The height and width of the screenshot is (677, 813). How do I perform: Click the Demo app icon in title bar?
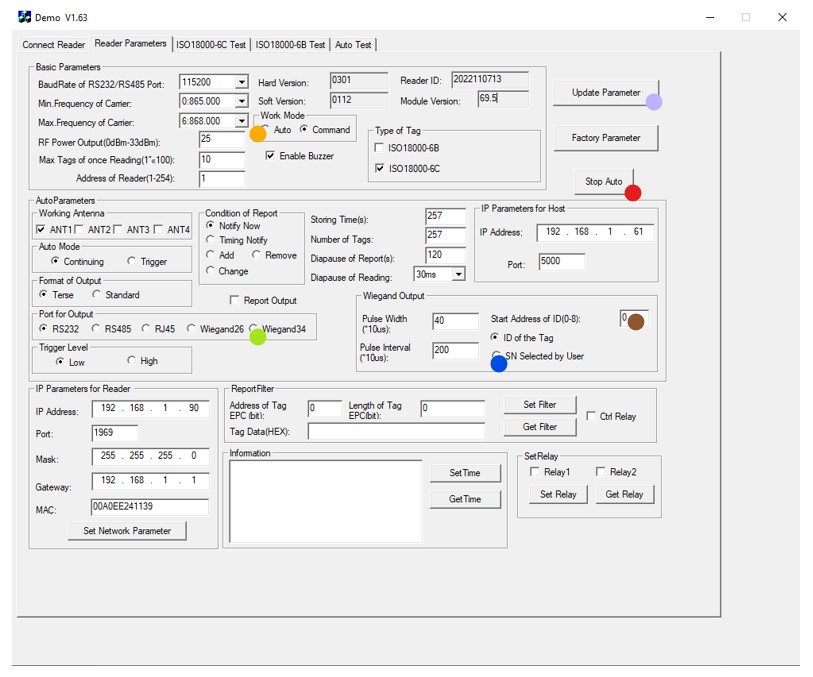pyautogui.click(x=24, y=17)
